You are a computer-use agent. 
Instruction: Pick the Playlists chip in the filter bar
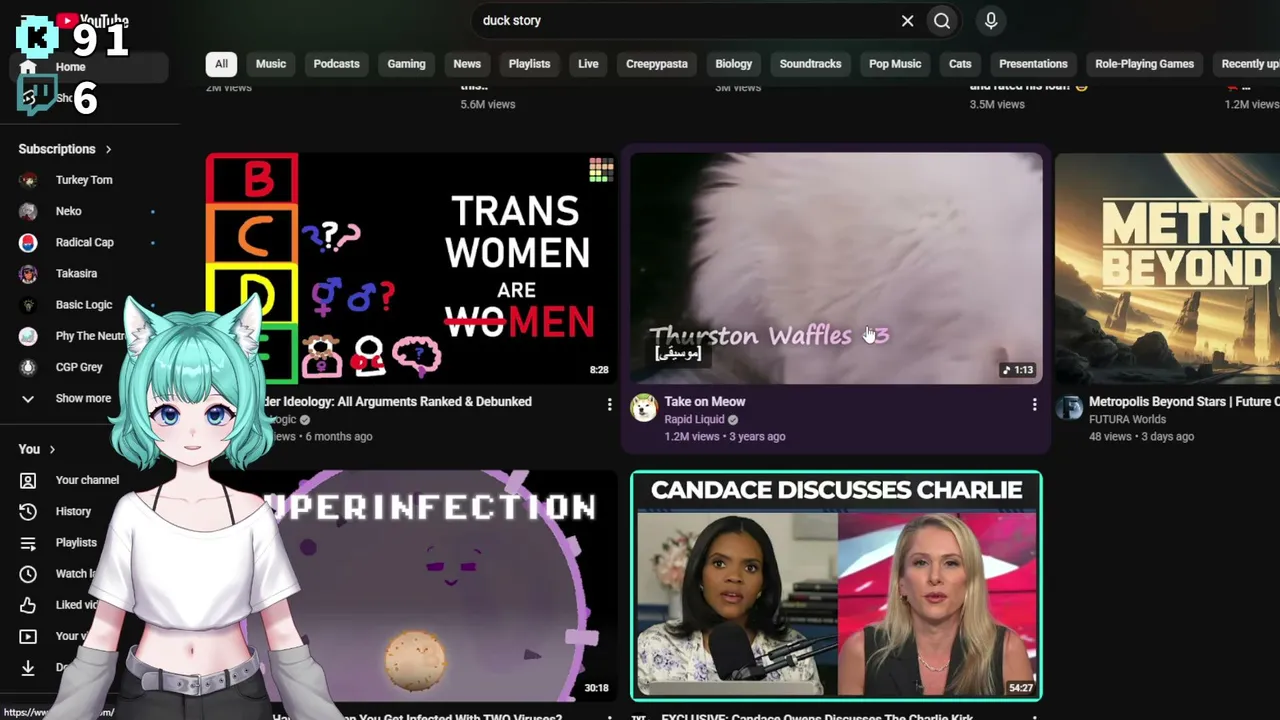[x=529, y=64]
